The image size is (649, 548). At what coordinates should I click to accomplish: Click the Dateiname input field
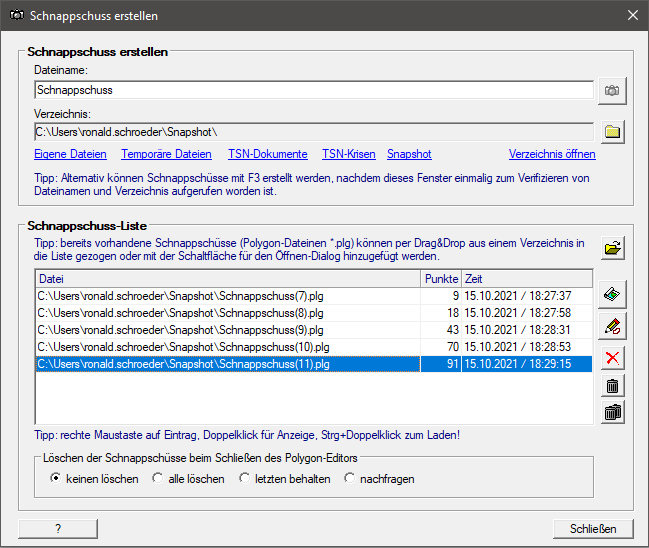coord(314,90)
